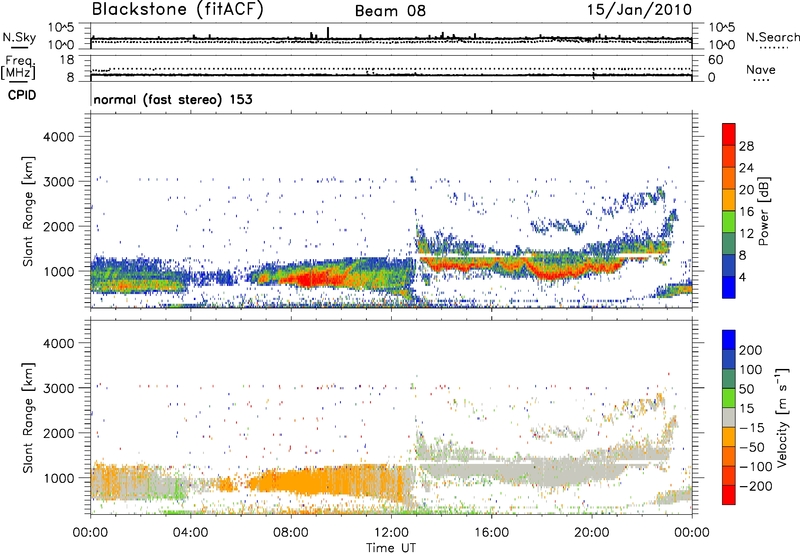Click "normal (fast stereo) 153" mode text
800x554 pixels.
click(x=173, y=99)
